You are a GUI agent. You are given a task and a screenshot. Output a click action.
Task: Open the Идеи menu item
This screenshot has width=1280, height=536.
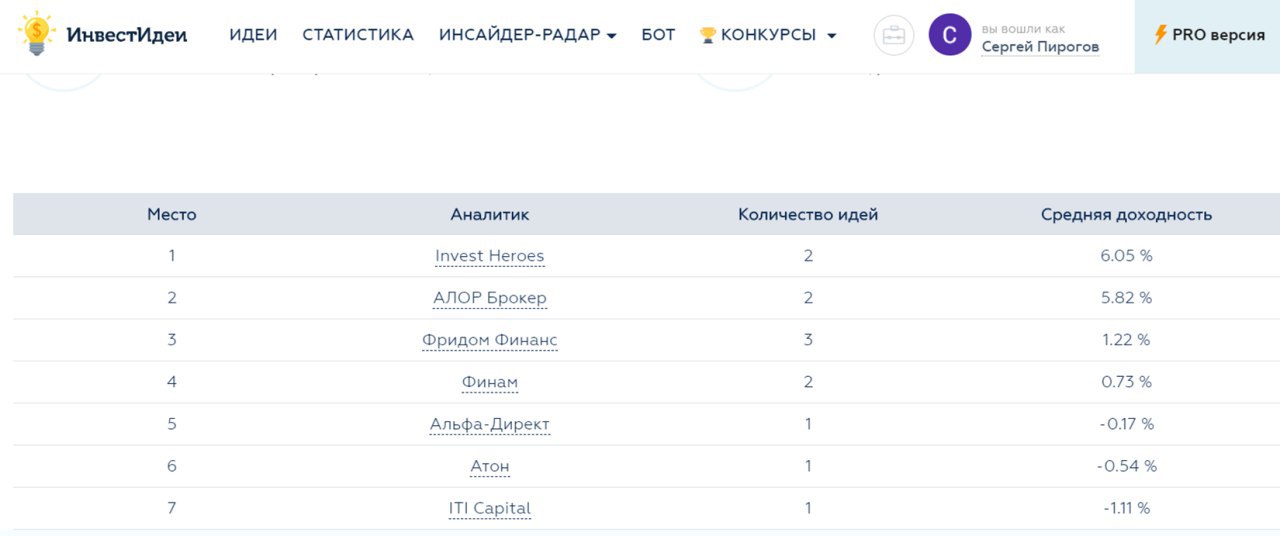(x=253, y=35)
